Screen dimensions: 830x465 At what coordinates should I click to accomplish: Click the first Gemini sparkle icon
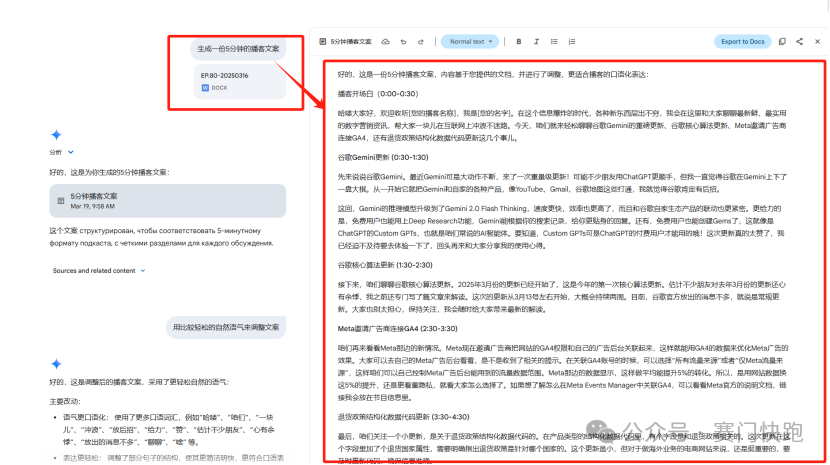(56, 135)
